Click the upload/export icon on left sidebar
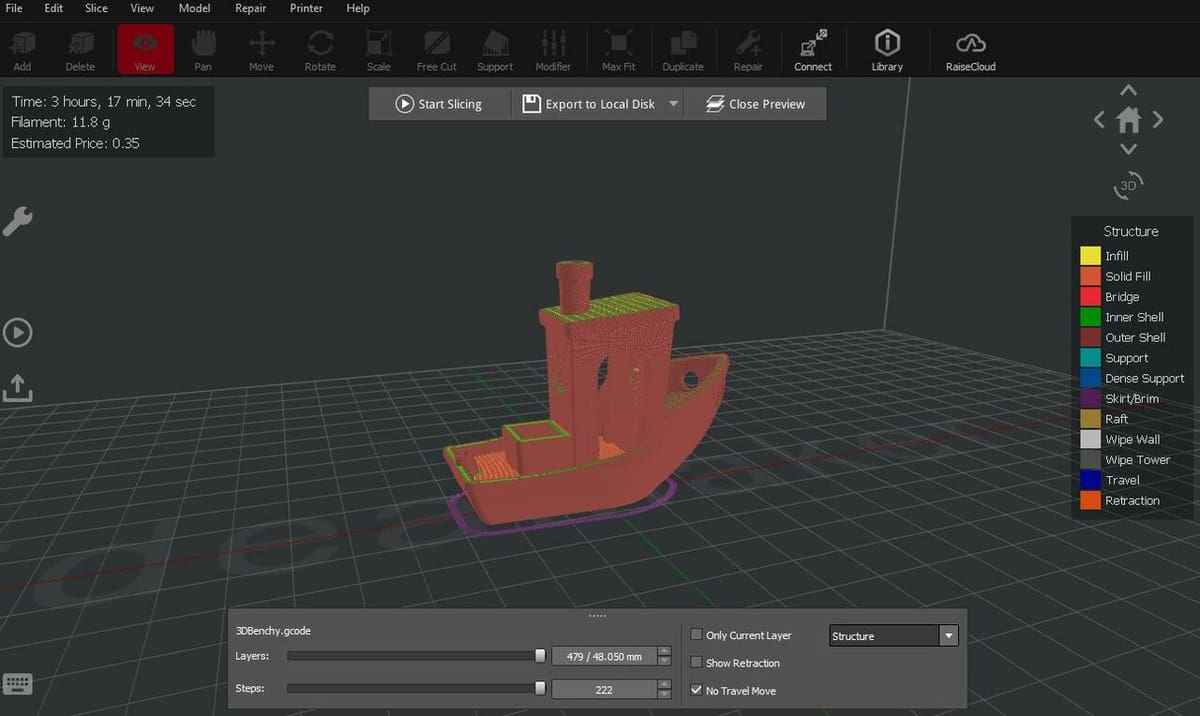 [x=17, y=388]
